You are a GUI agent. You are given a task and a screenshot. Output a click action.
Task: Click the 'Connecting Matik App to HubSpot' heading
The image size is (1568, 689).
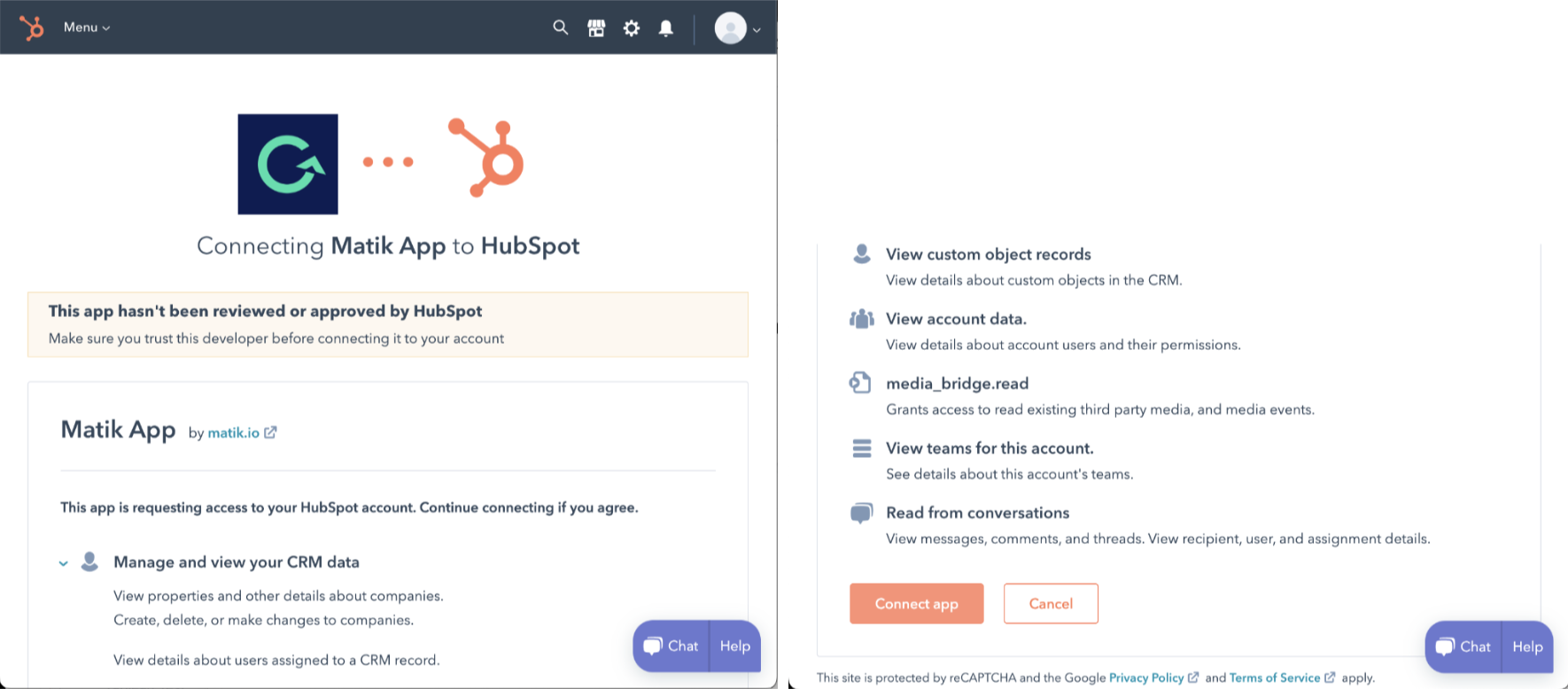pos(388,246)
